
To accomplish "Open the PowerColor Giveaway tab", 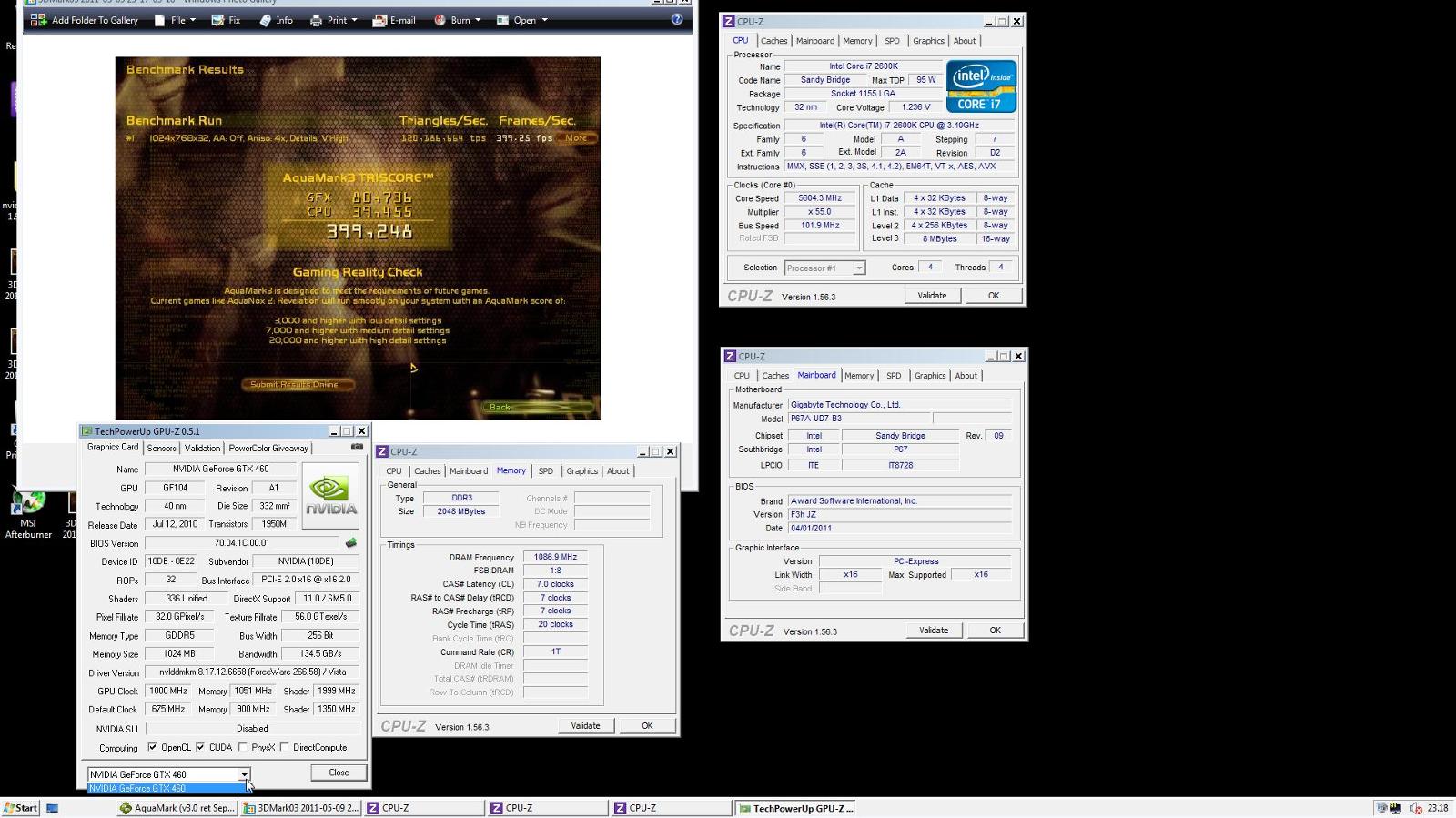I will (x=268, y=448).
